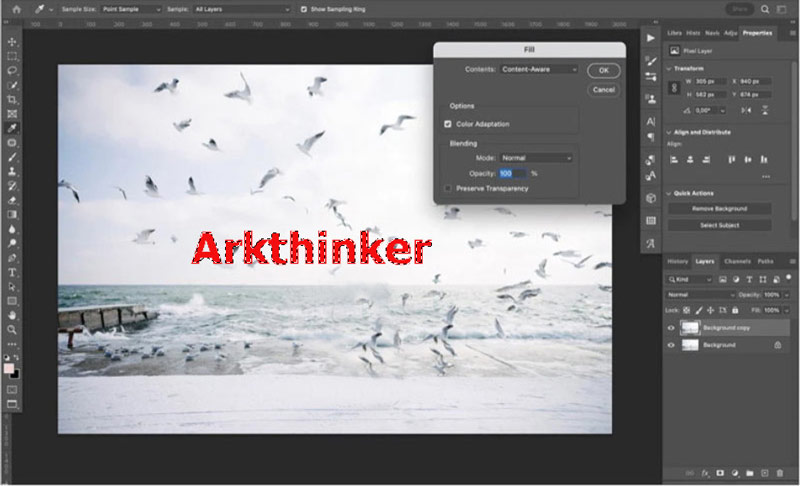Open the Kind filter dropdown in Layers
This screenshot has height=486, width=800.
(x=689, y=279)
